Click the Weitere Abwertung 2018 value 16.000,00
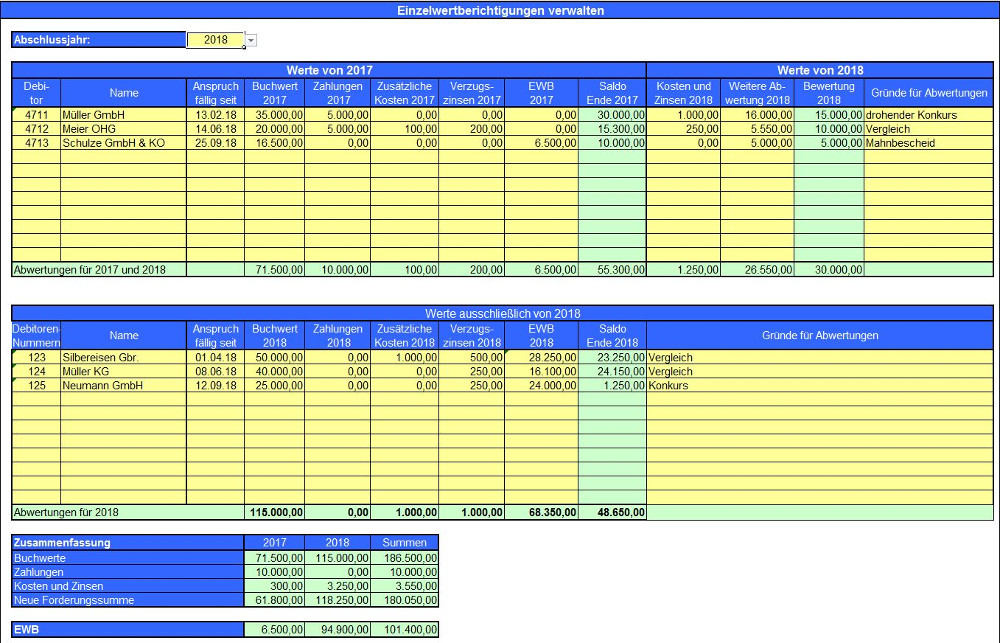 coord(758,115)
